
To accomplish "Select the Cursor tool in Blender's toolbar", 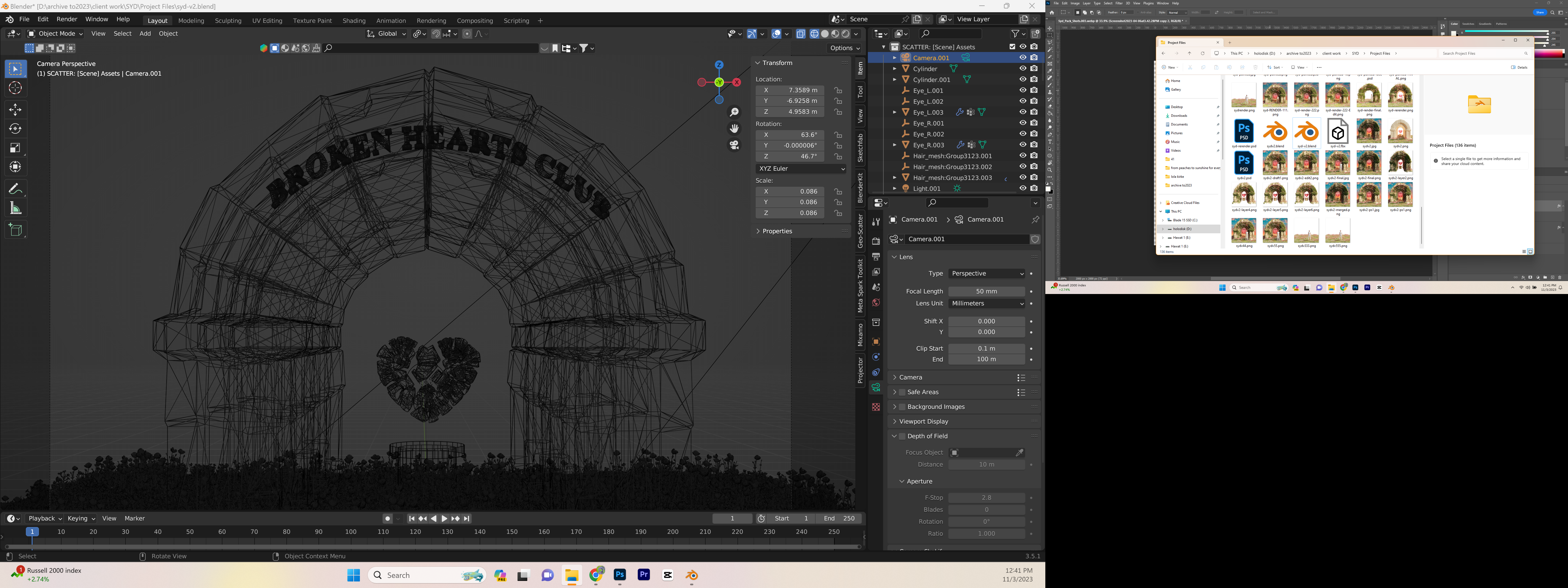I will [x=16, y=88].
